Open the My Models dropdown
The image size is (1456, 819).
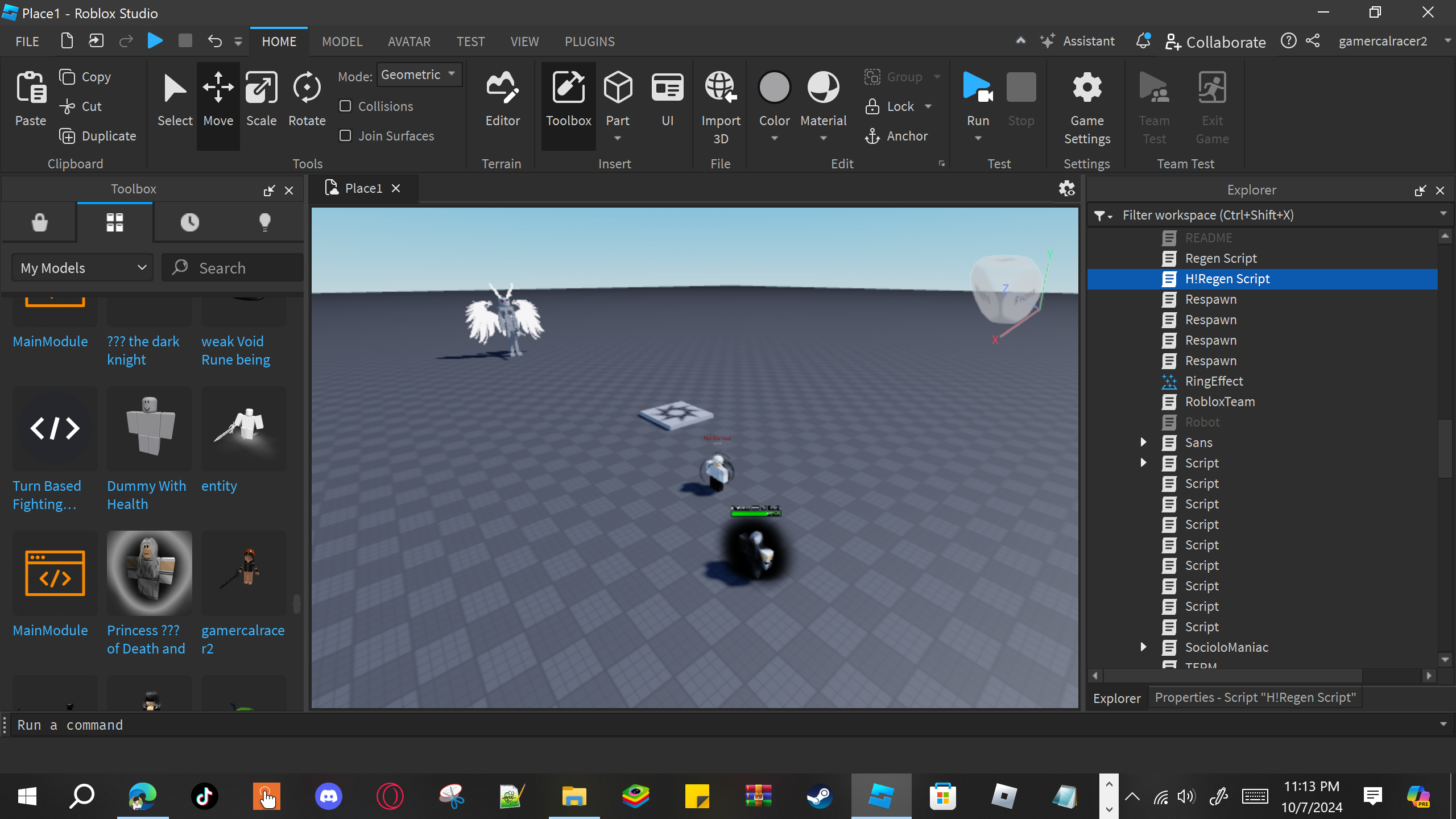tap(83, 268)
